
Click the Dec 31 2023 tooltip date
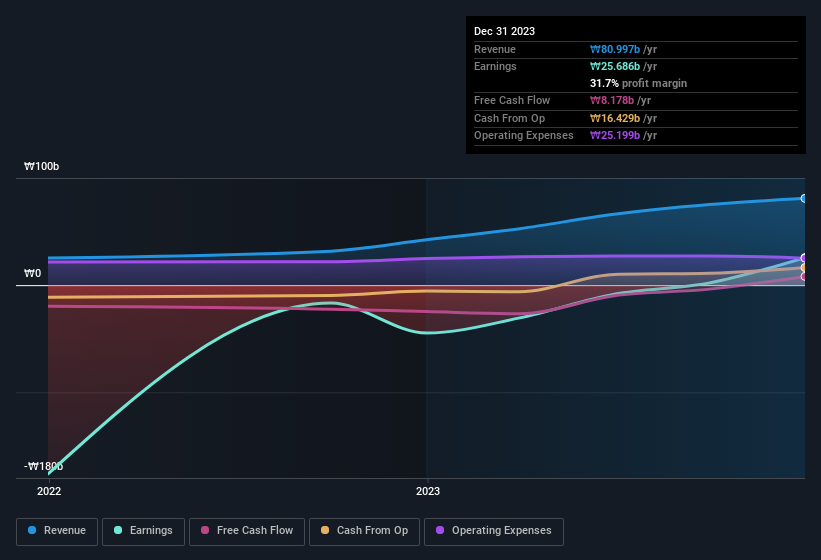[x=504, y=31]
